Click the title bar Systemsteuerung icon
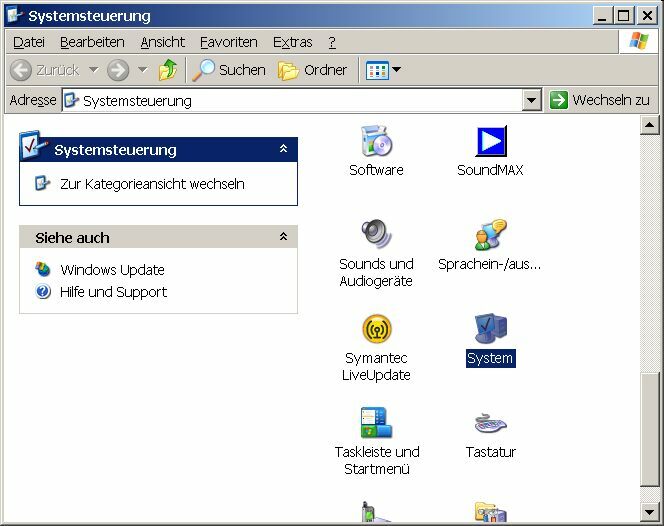Screen dimensions: 664x526 click(16, 15)
